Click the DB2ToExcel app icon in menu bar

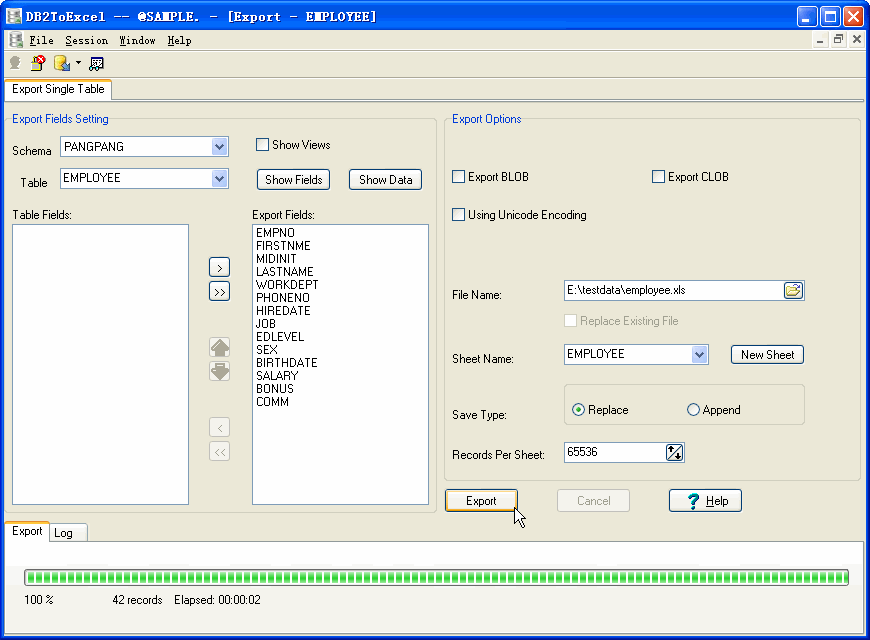click(16, 40)
